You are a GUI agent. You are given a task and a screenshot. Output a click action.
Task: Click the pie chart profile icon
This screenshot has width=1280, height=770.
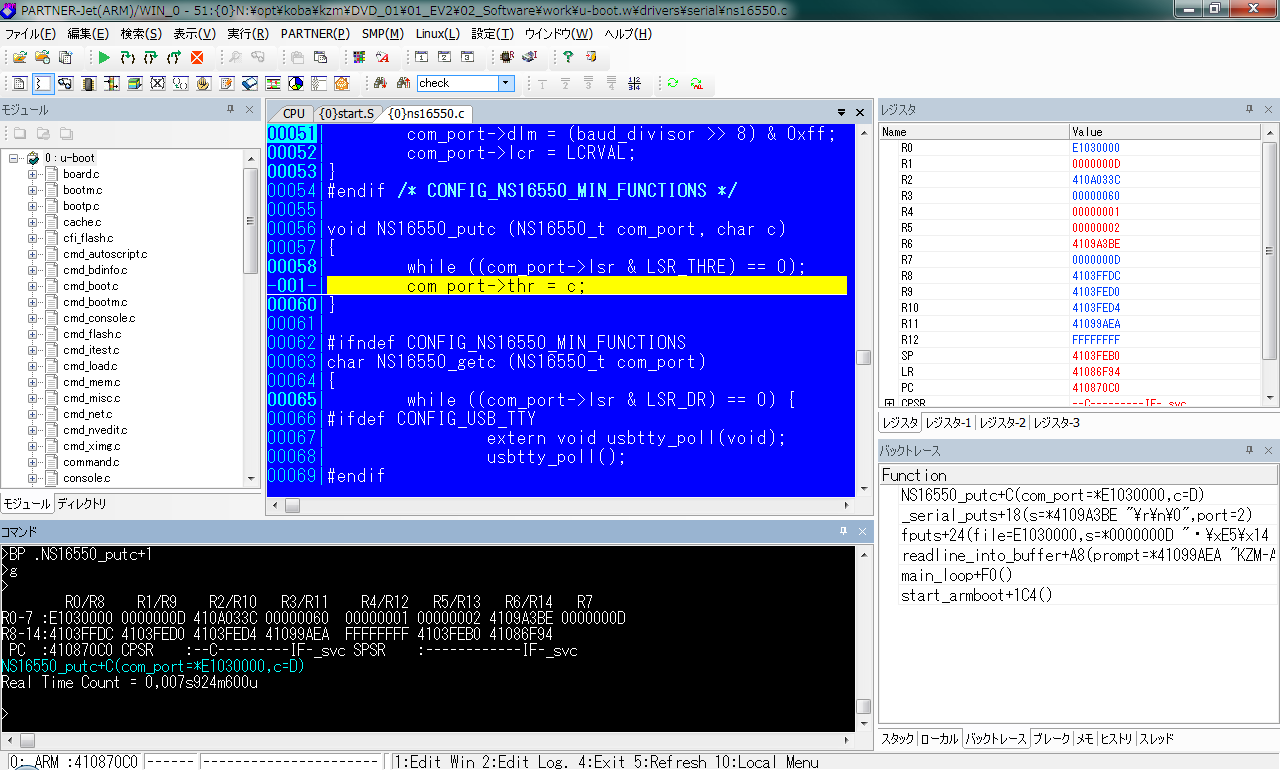pyautogui.click(x=296, y=84)
